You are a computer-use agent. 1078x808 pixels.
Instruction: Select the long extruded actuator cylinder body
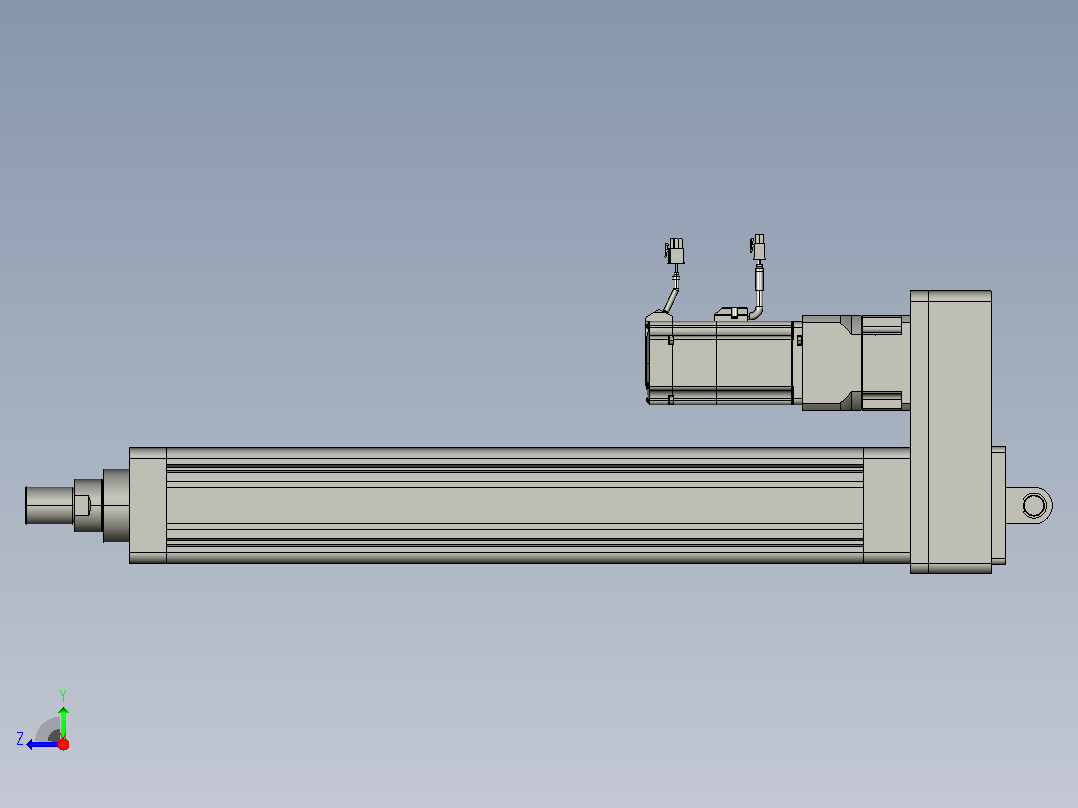click(514, 505)
